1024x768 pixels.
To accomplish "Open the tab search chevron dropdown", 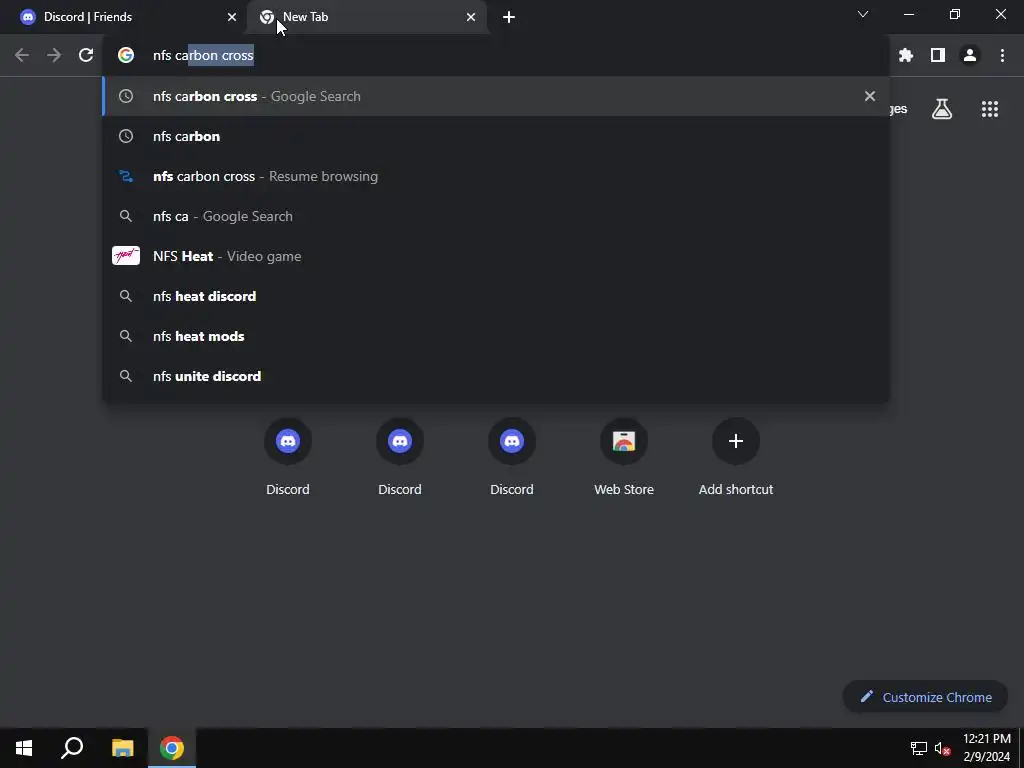I will [863, 14].
